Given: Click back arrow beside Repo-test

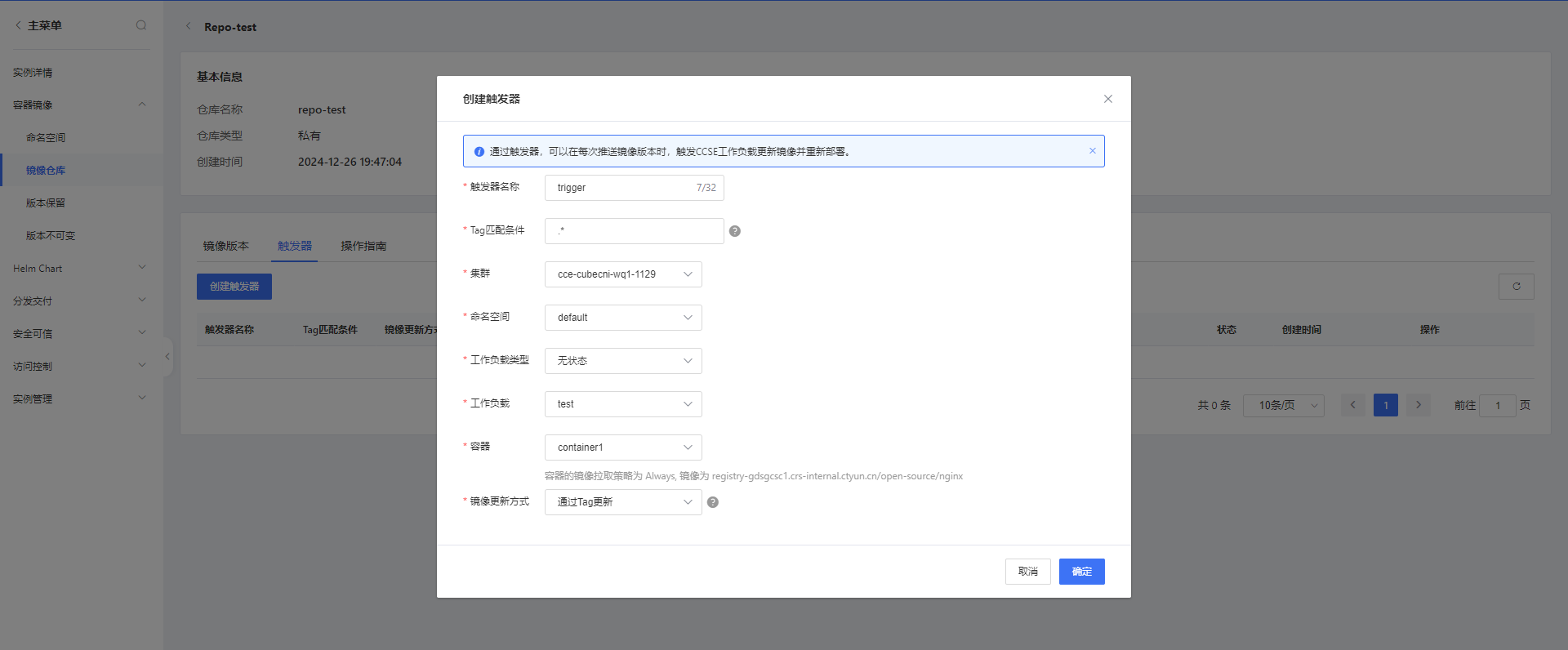Looking at the screenshot, I should pos(189,26).
